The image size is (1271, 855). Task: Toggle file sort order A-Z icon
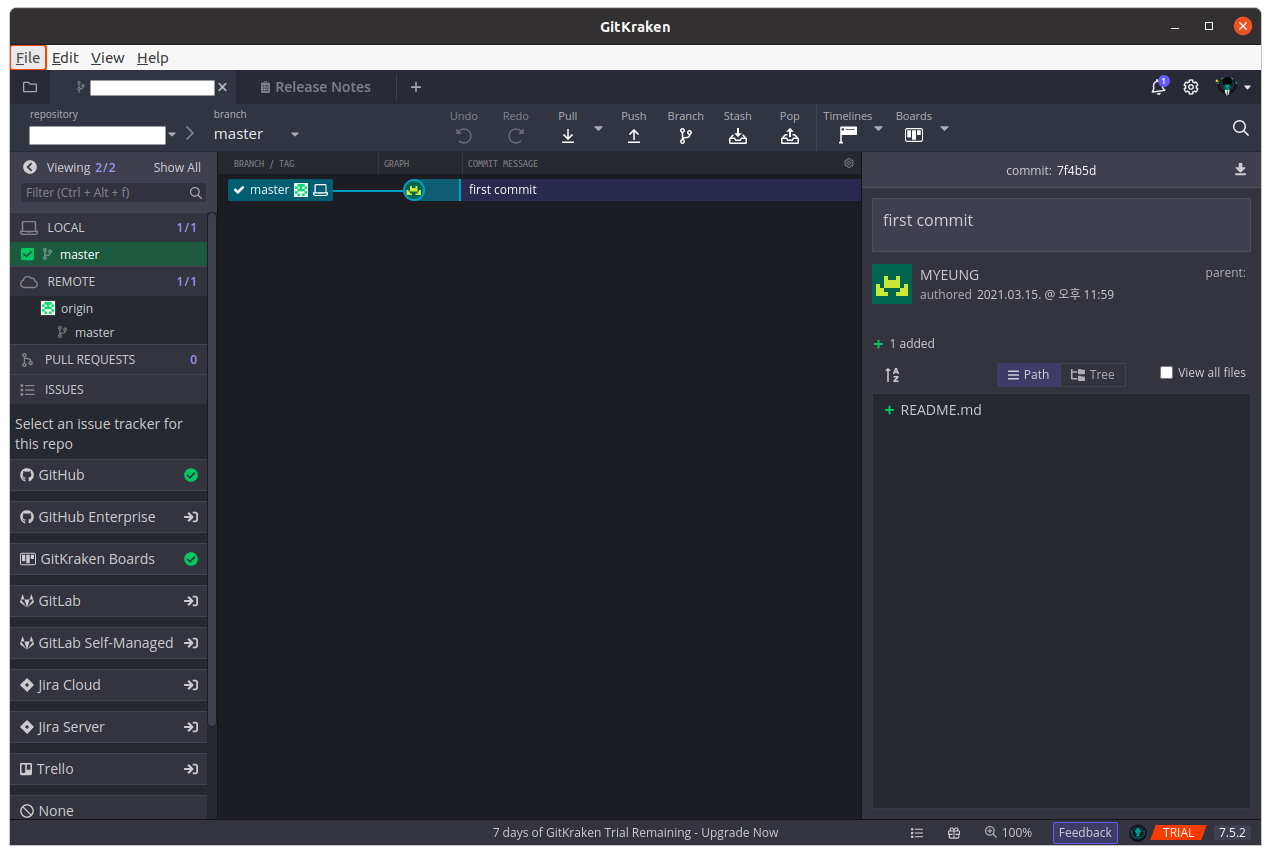point(892,375)
